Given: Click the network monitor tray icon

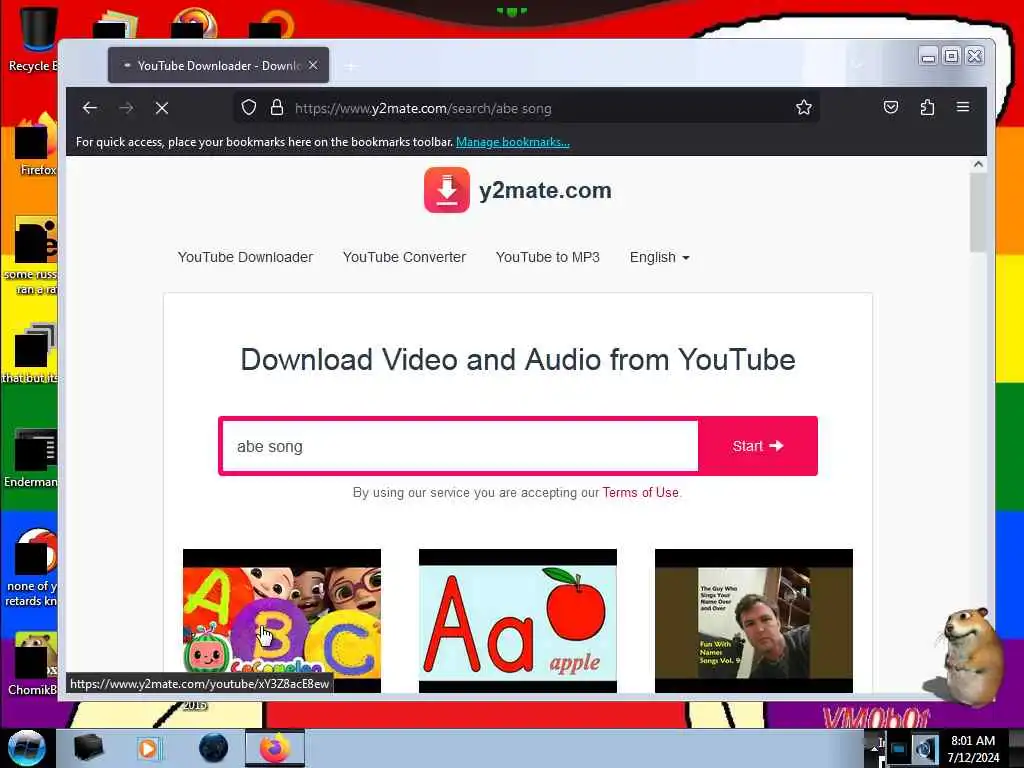Looking at the screenshot, I should [x=898, y=749].
